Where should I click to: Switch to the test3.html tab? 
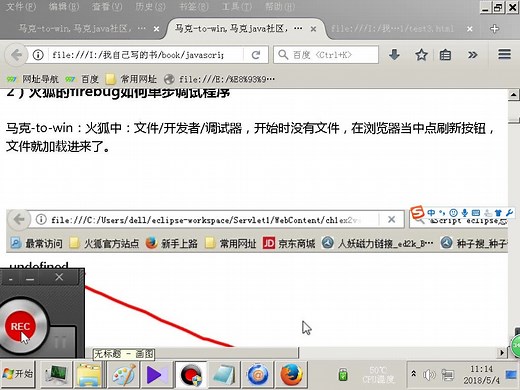point(392,29)
